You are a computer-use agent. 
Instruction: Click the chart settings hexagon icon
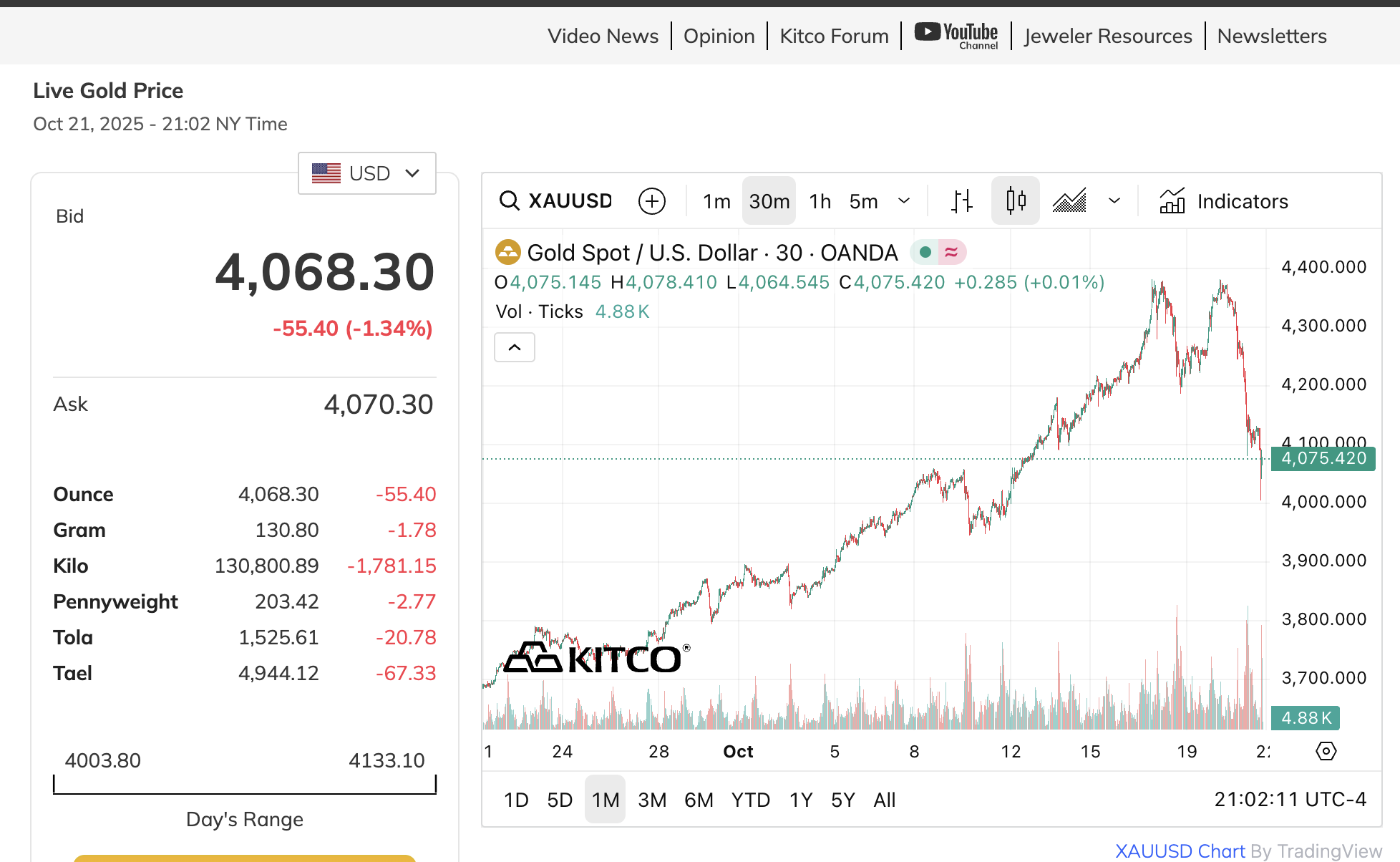[x=1326, y=751]
